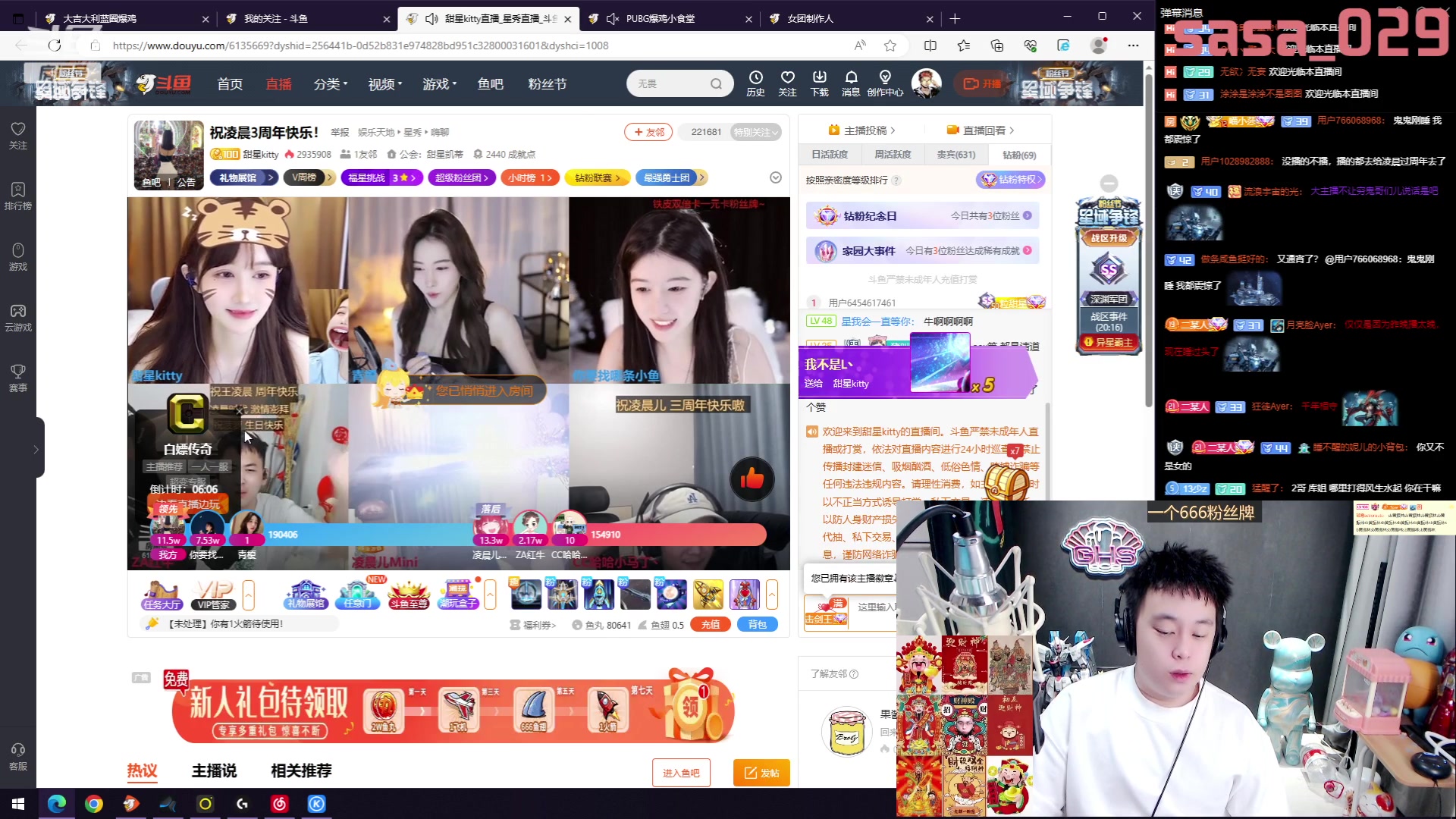1456x819 pixels.
Task: Click the minus button above 星域争锋 widget
Action: coord(1109,184)
